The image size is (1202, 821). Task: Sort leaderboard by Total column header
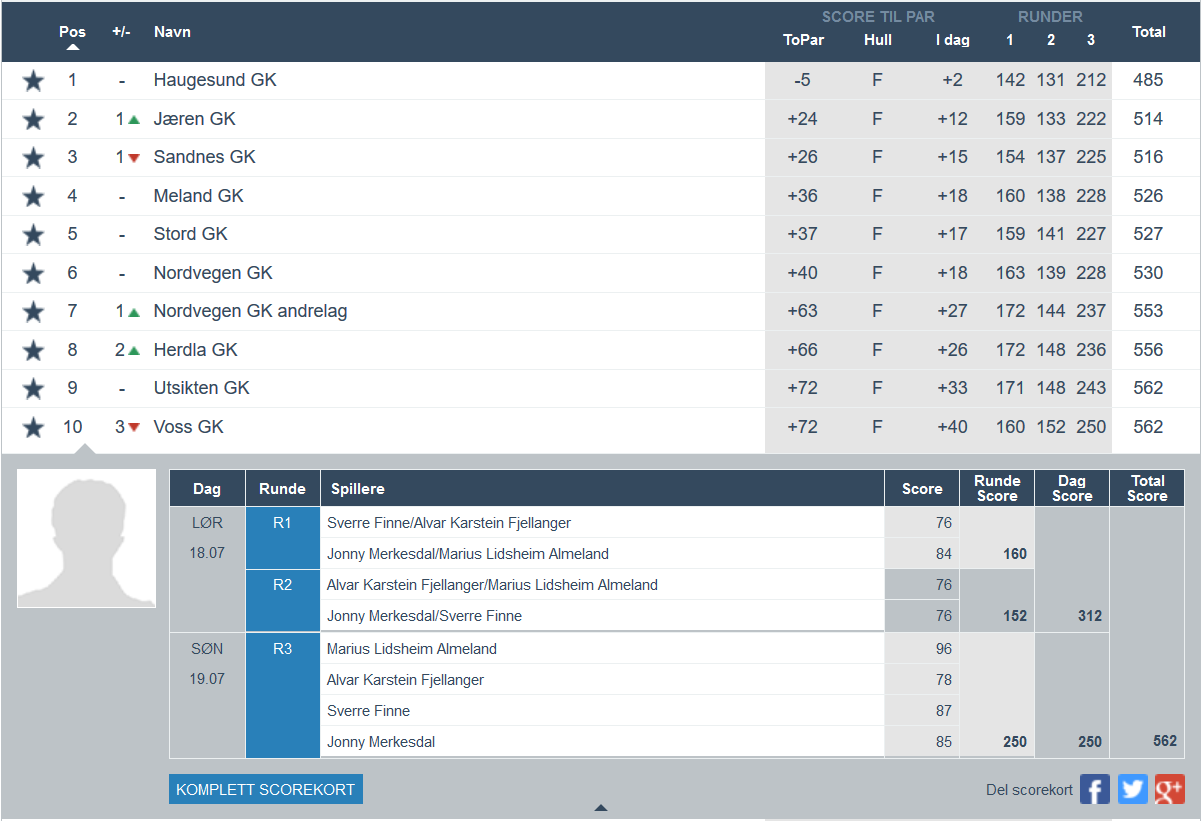(1148, 32)
